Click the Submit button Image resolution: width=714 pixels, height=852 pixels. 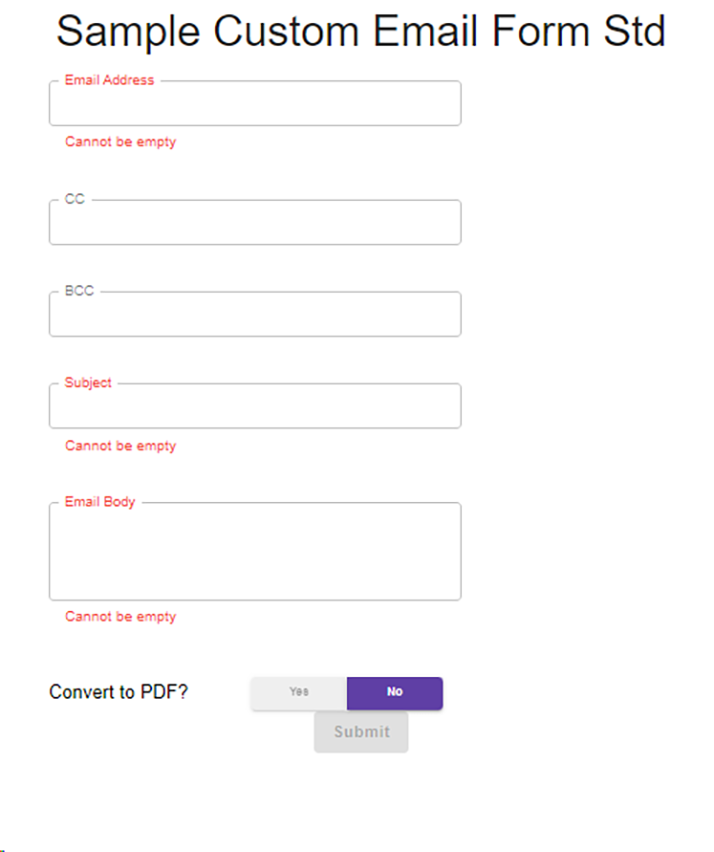(361, 732)
